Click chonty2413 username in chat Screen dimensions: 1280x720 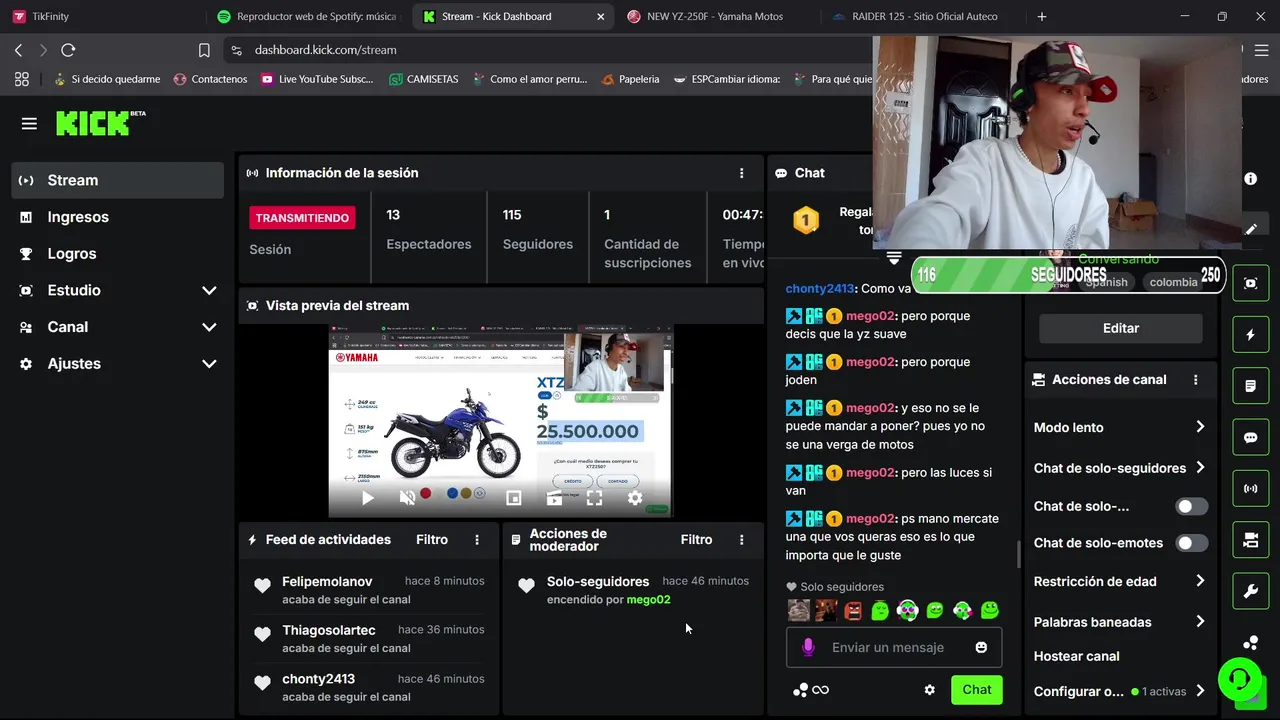pyautogui.click(x=820, y=288)
